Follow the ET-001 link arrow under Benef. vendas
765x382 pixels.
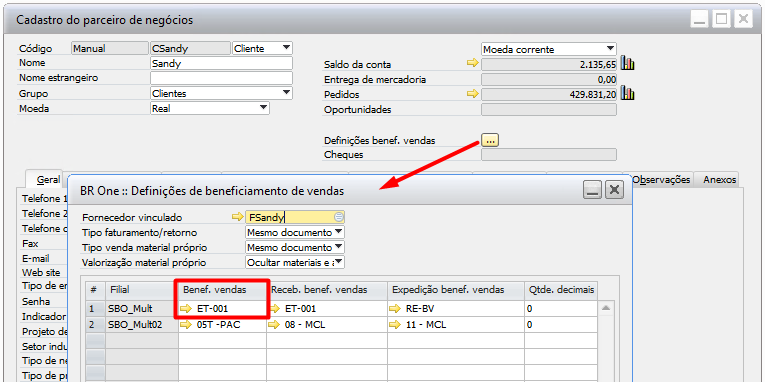[x=186, y=308]
